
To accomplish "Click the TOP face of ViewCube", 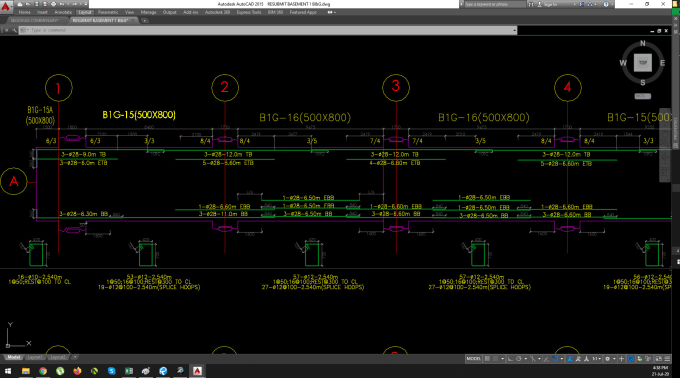I will (x=643, y=63).
